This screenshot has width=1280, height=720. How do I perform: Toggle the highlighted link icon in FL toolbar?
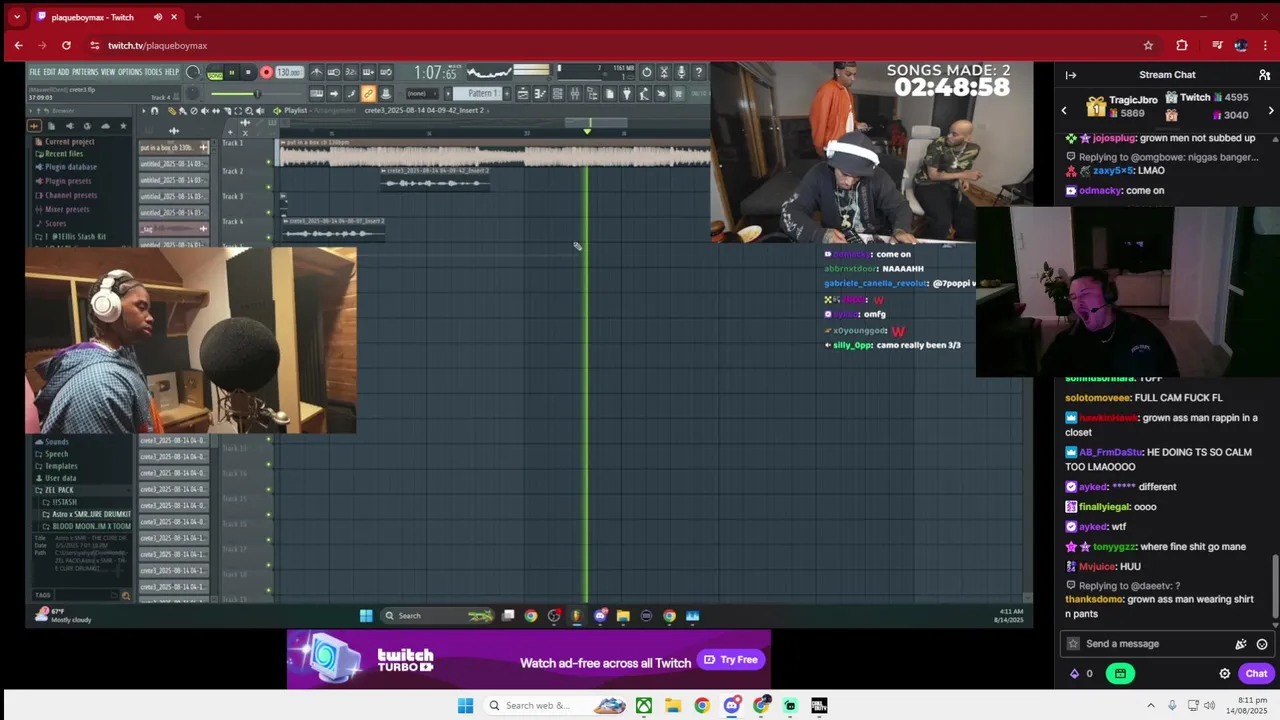coord(368,94)
